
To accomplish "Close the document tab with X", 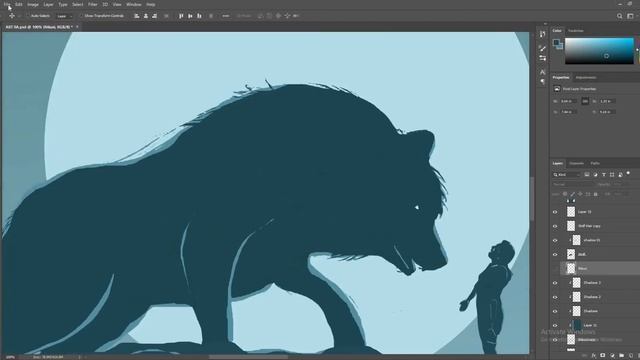I will (77, 27).
